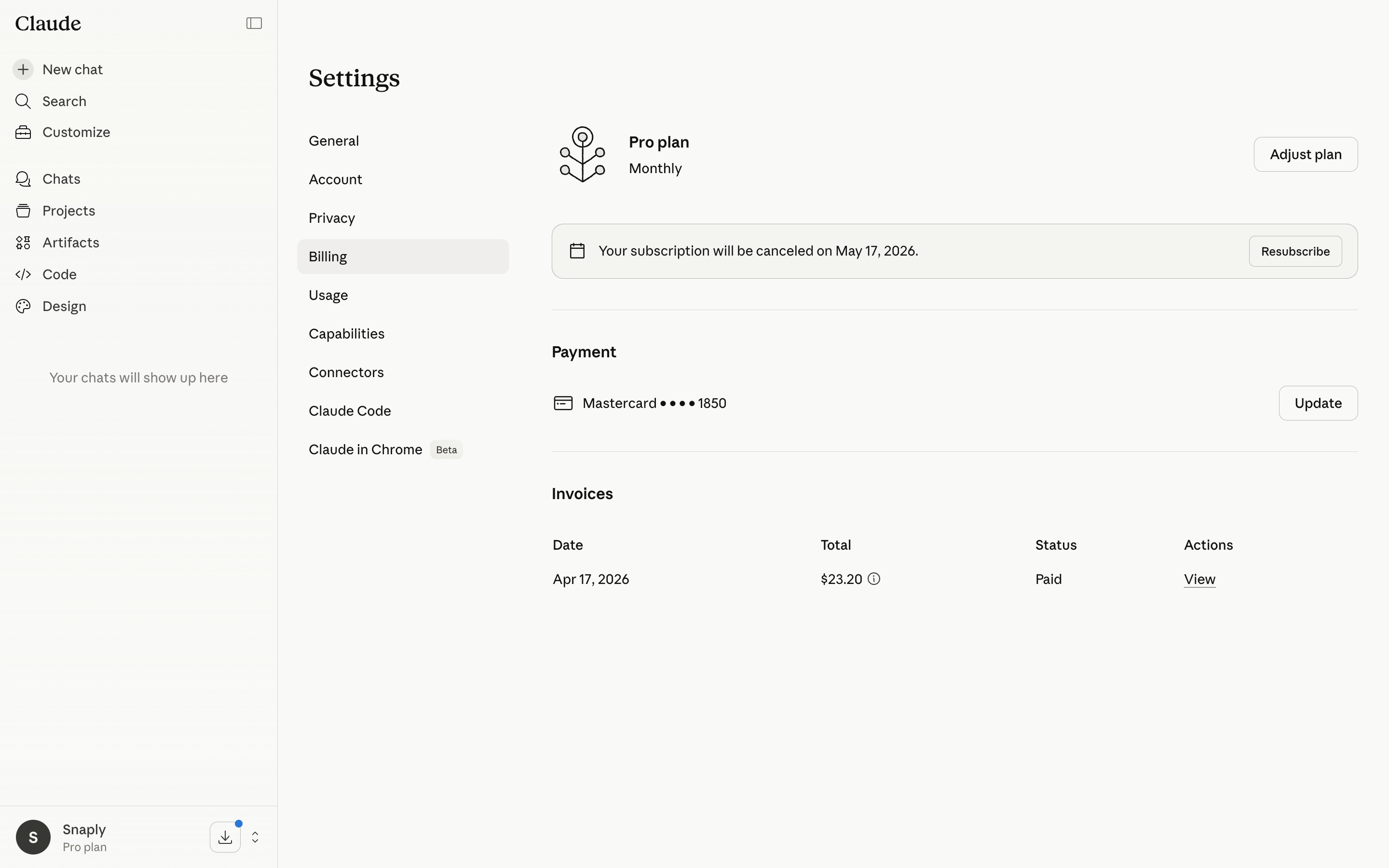
Task: Click the download app icon button
Action: (x=225, y=837)
